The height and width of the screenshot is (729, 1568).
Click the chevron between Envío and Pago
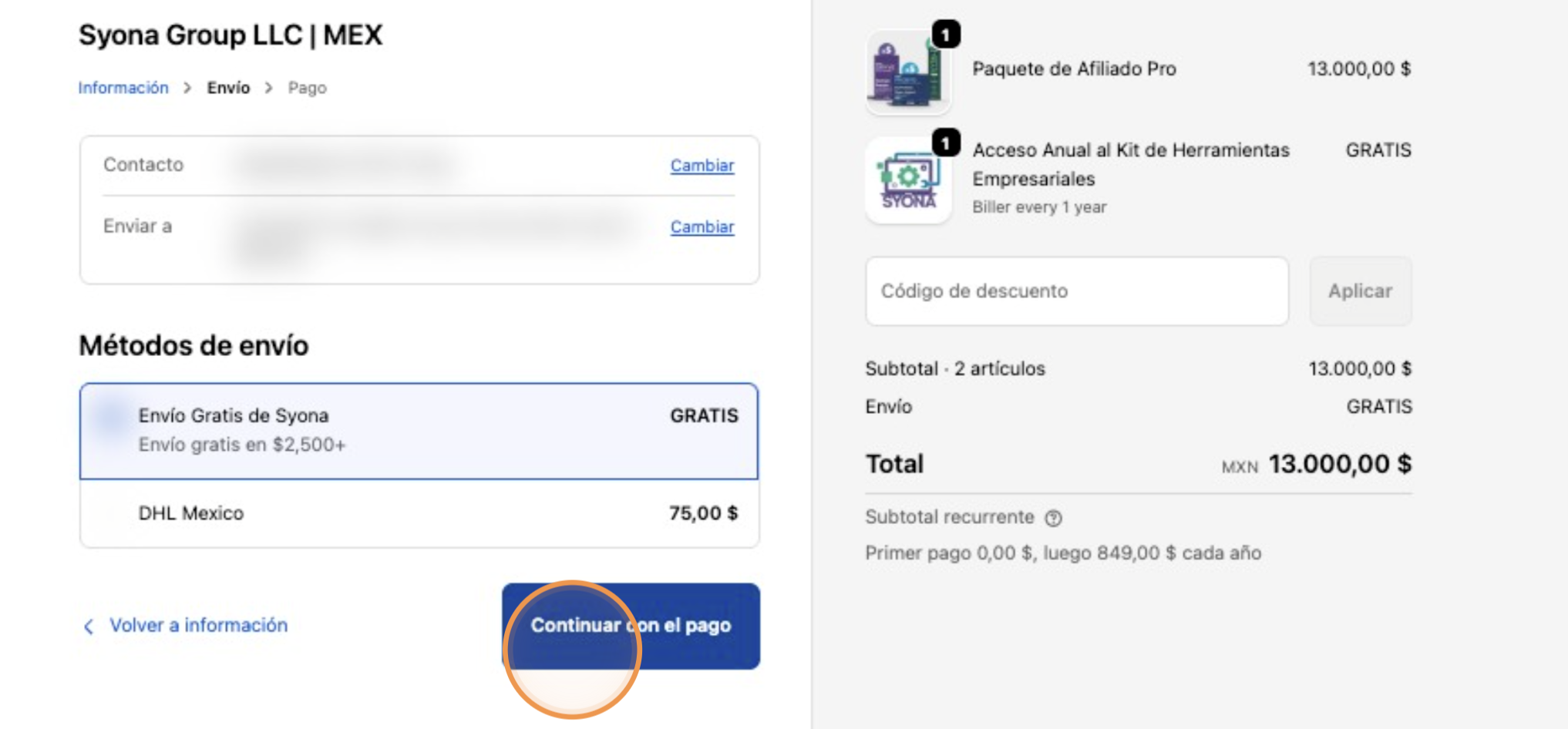[x=268, y=88]
